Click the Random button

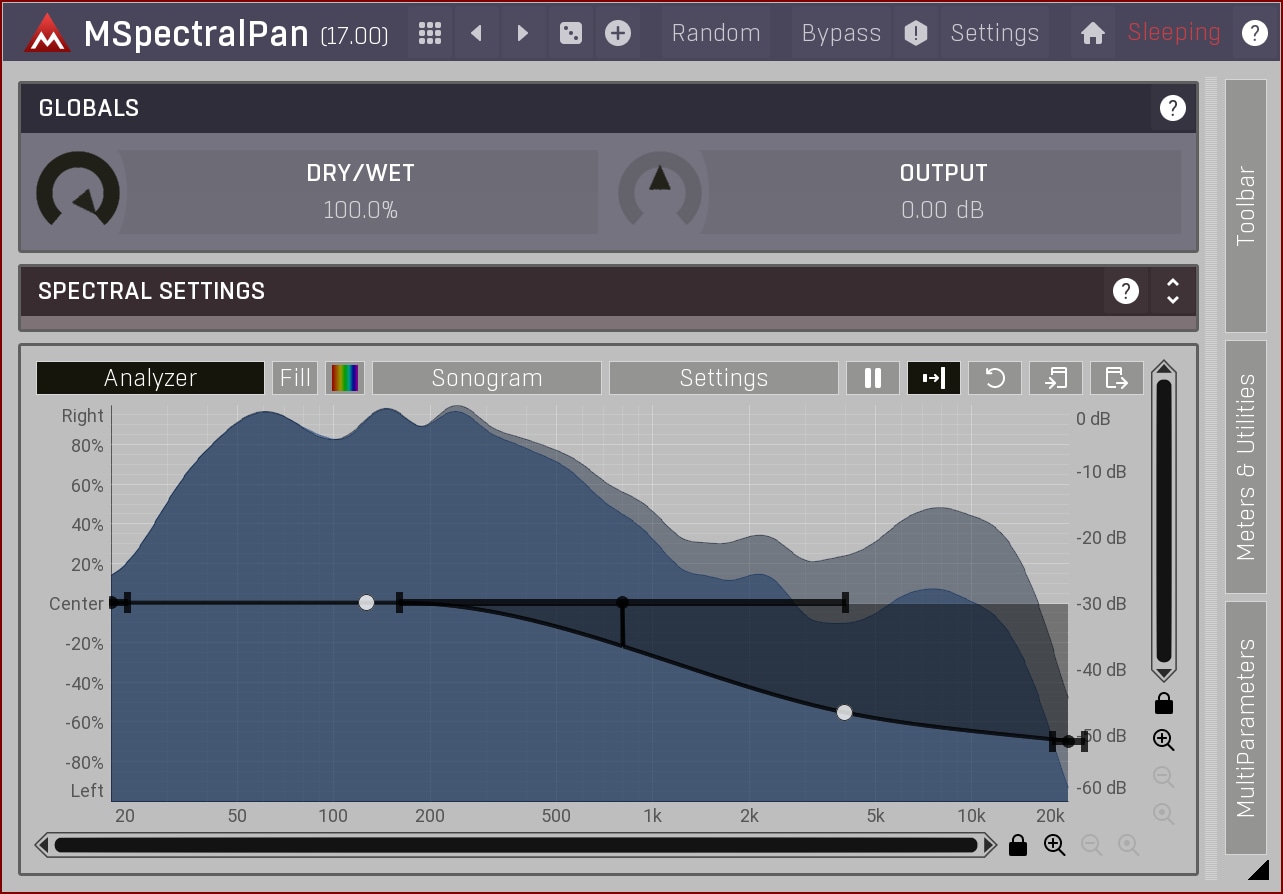[x=716, y=33]
